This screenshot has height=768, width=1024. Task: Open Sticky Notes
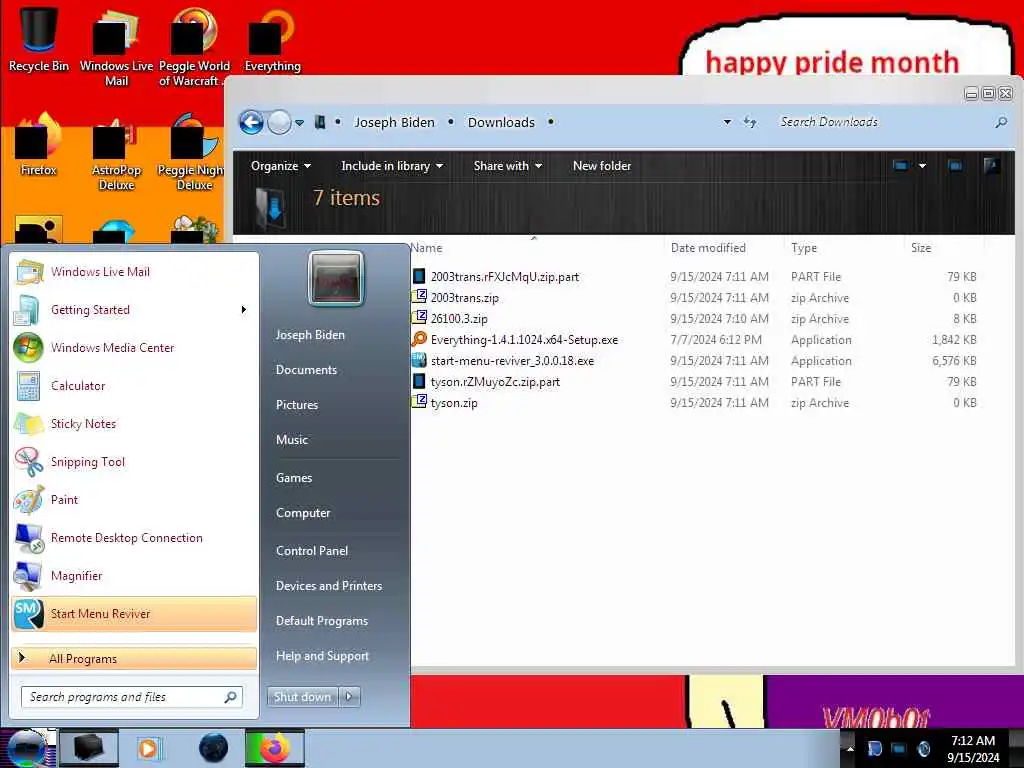pyautogui.click(x=134, y=423)
